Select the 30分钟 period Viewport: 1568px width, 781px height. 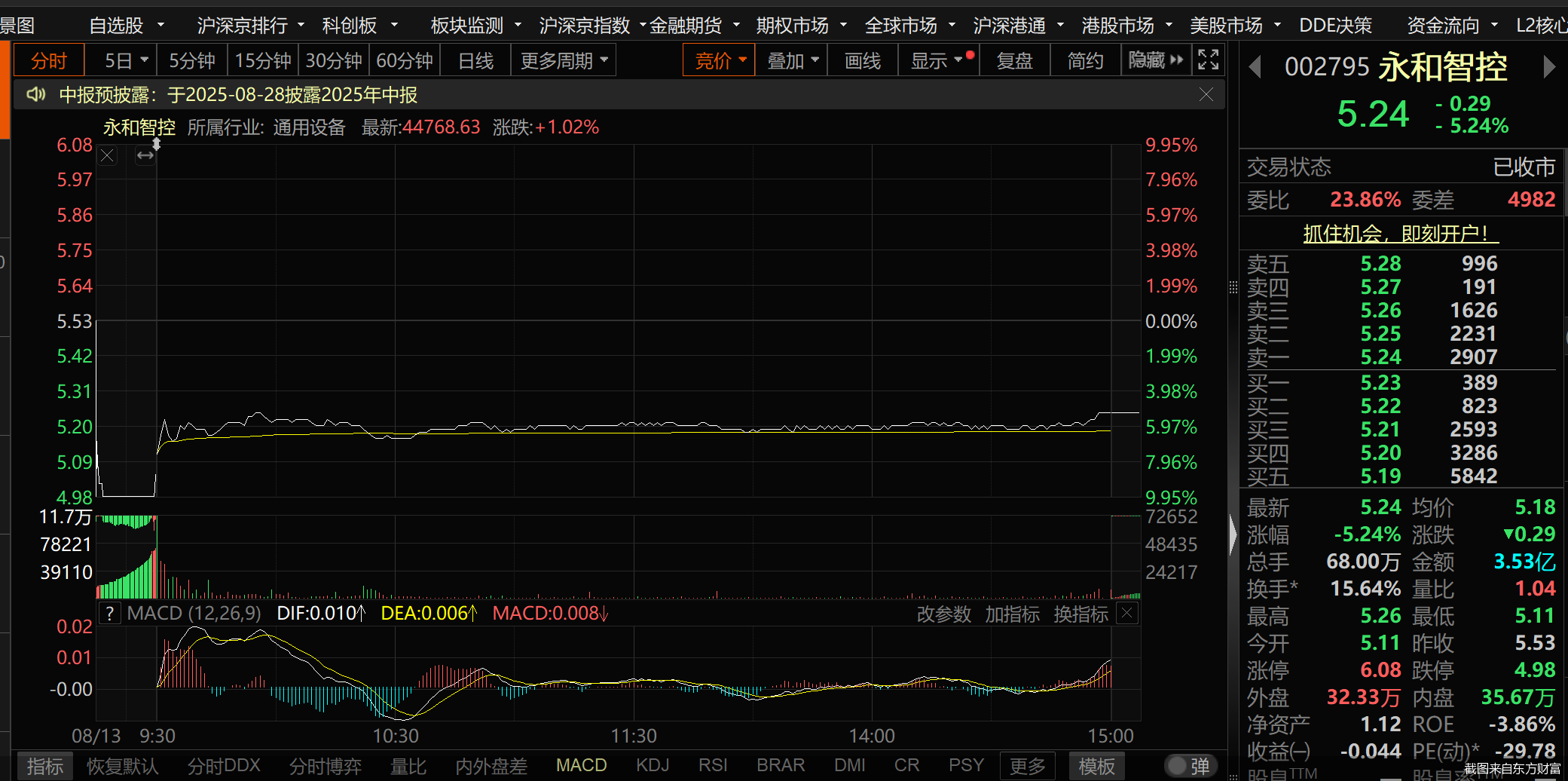tap(334, 60)
